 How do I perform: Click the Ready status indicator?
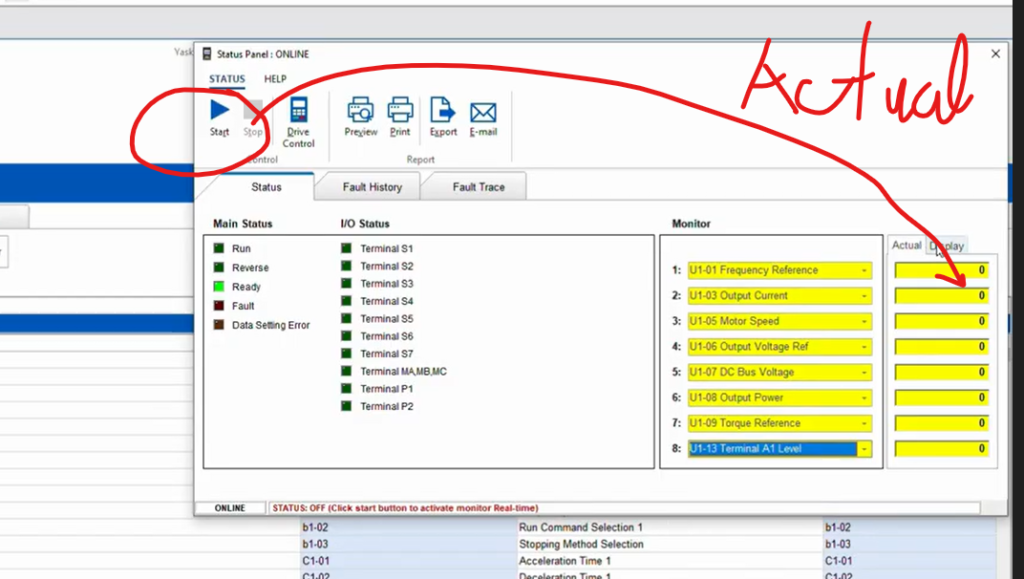(219, 287)
